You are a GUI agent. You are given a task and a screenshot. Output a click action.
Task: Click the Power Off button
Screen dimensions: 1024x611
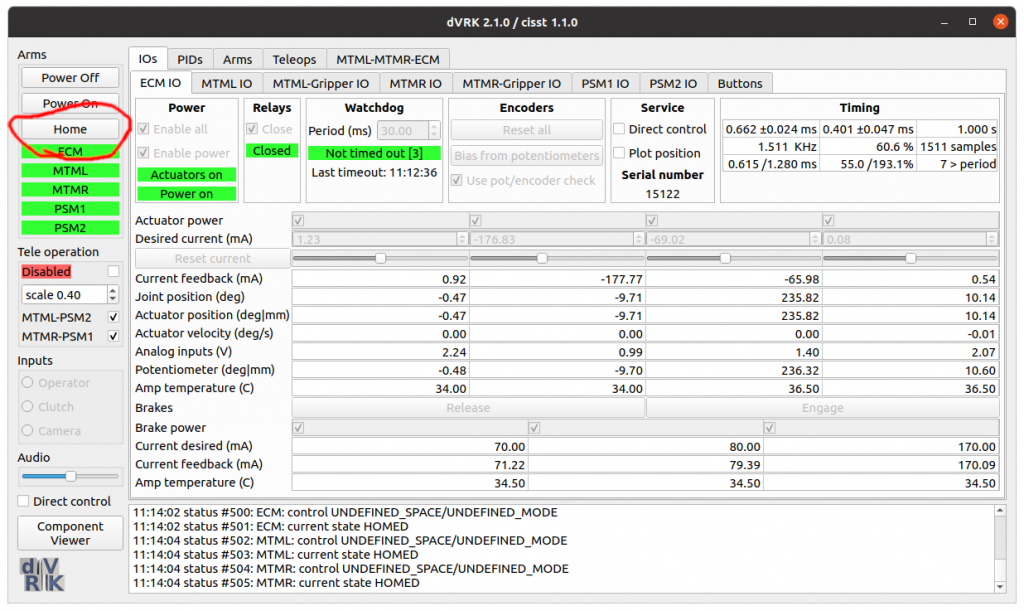70,78
